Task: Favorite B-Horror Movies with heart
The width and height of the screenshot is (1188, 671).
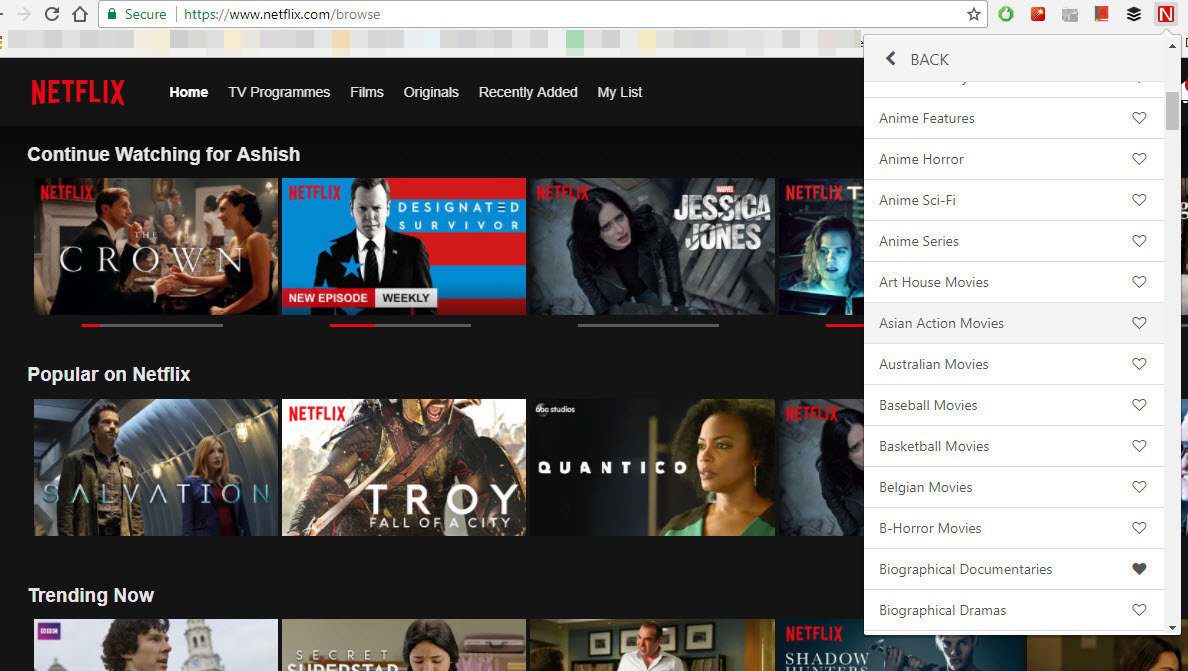Action: click(1139, 527)
